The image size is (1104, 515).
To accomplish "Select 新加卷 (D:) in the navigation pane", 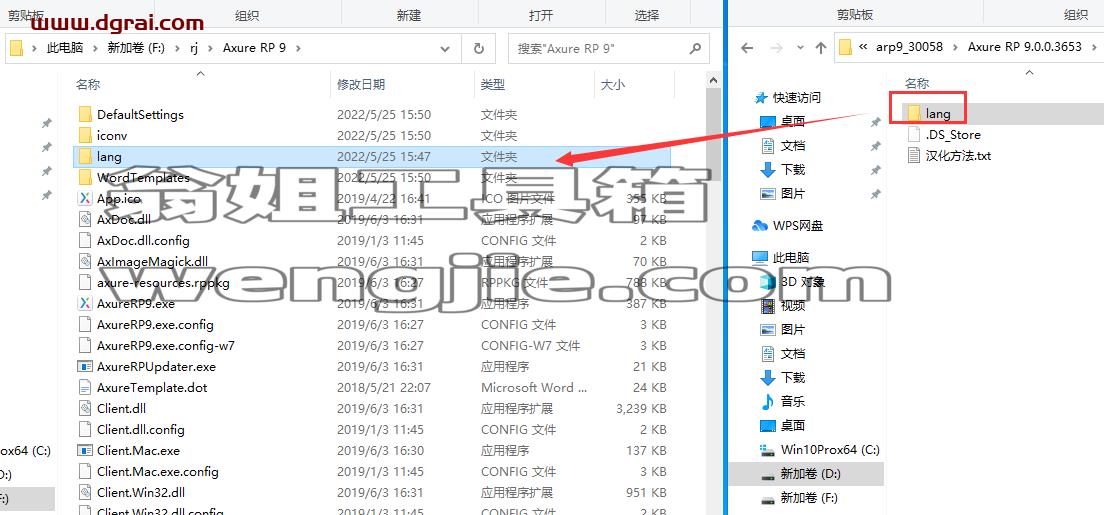I will [811, 473].
